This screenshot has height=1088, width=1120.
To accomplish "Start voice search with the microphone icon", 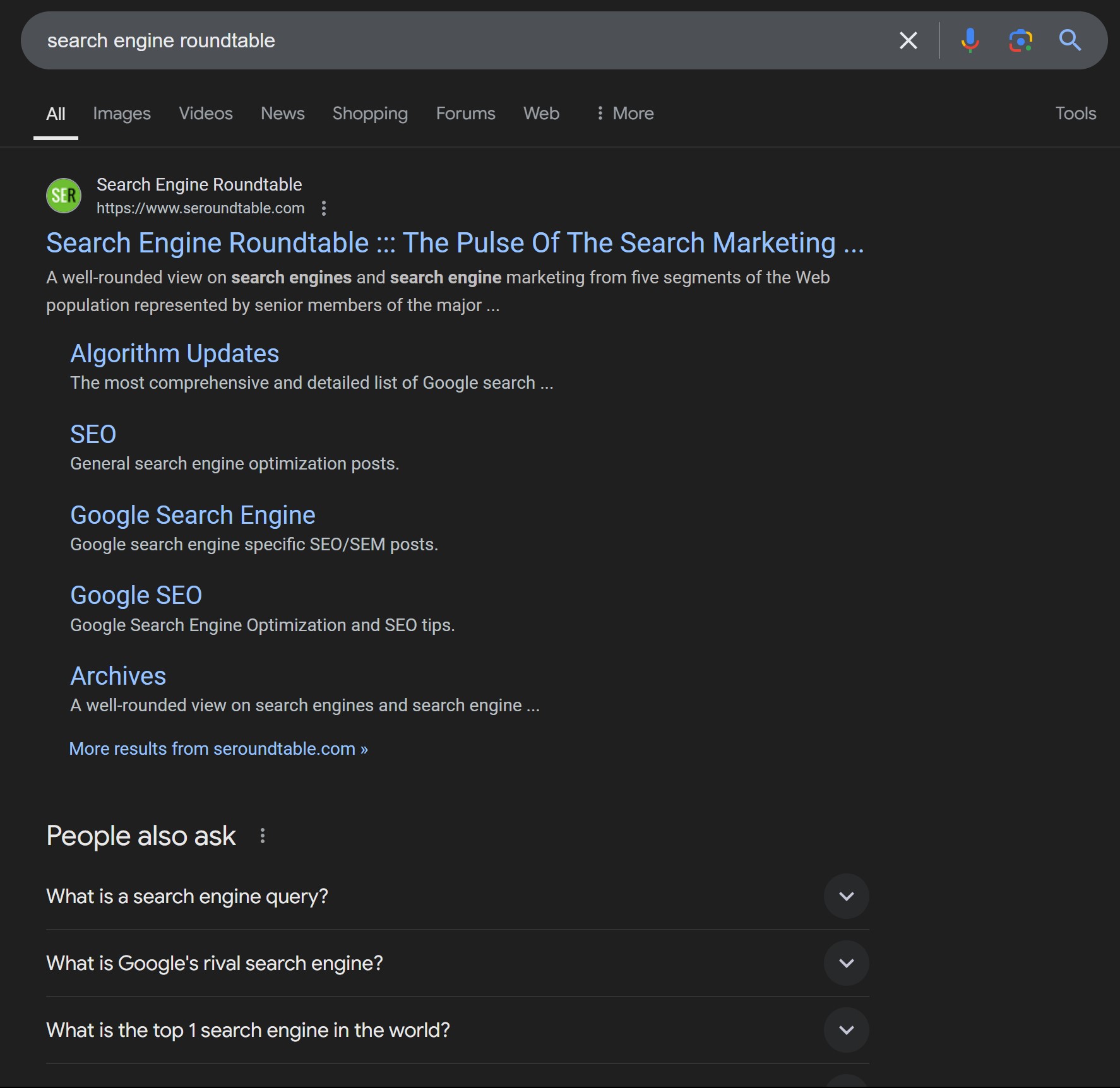I will pyautogui.click(x=970, y=40).
